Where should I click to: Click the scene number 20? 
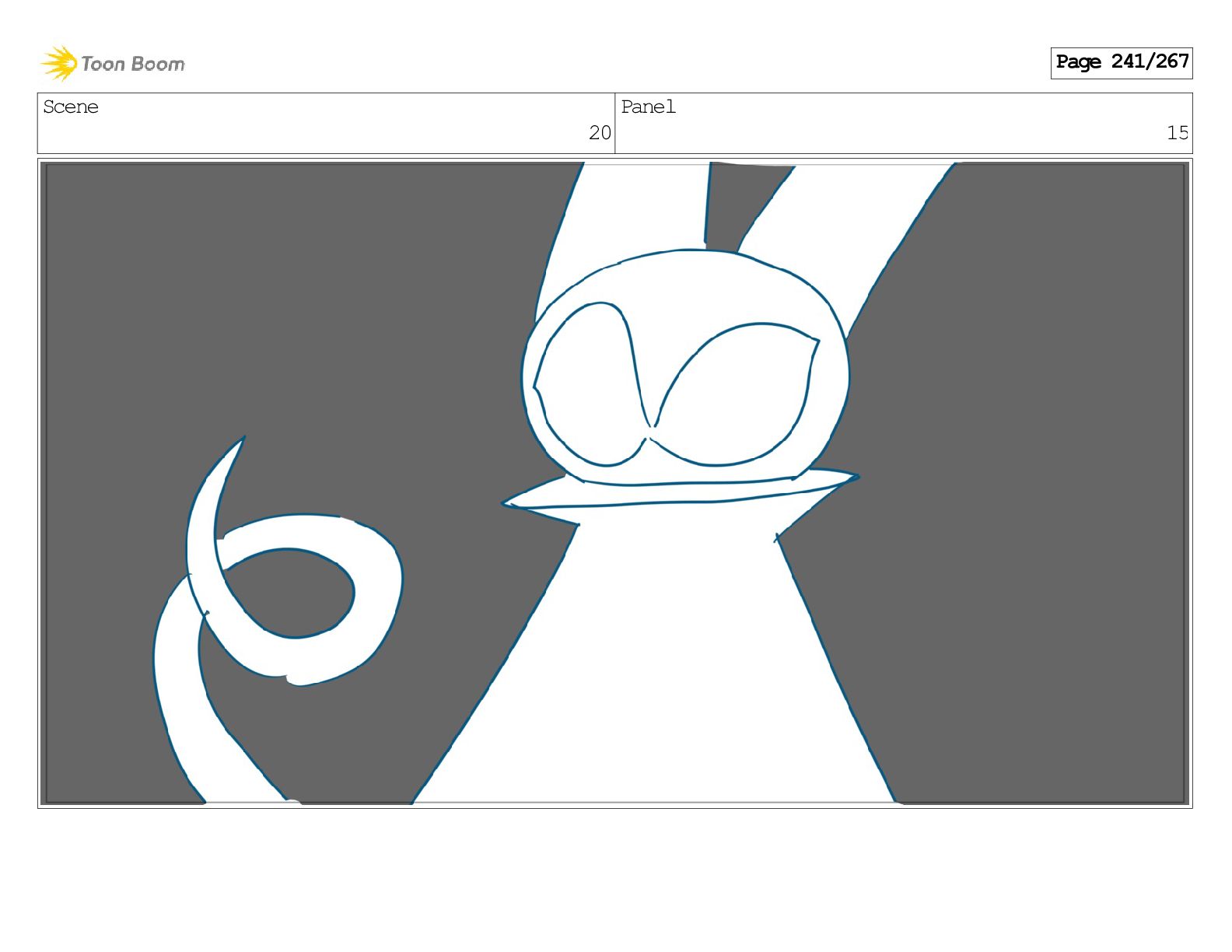pyautogui.click(x=600, y=133)
